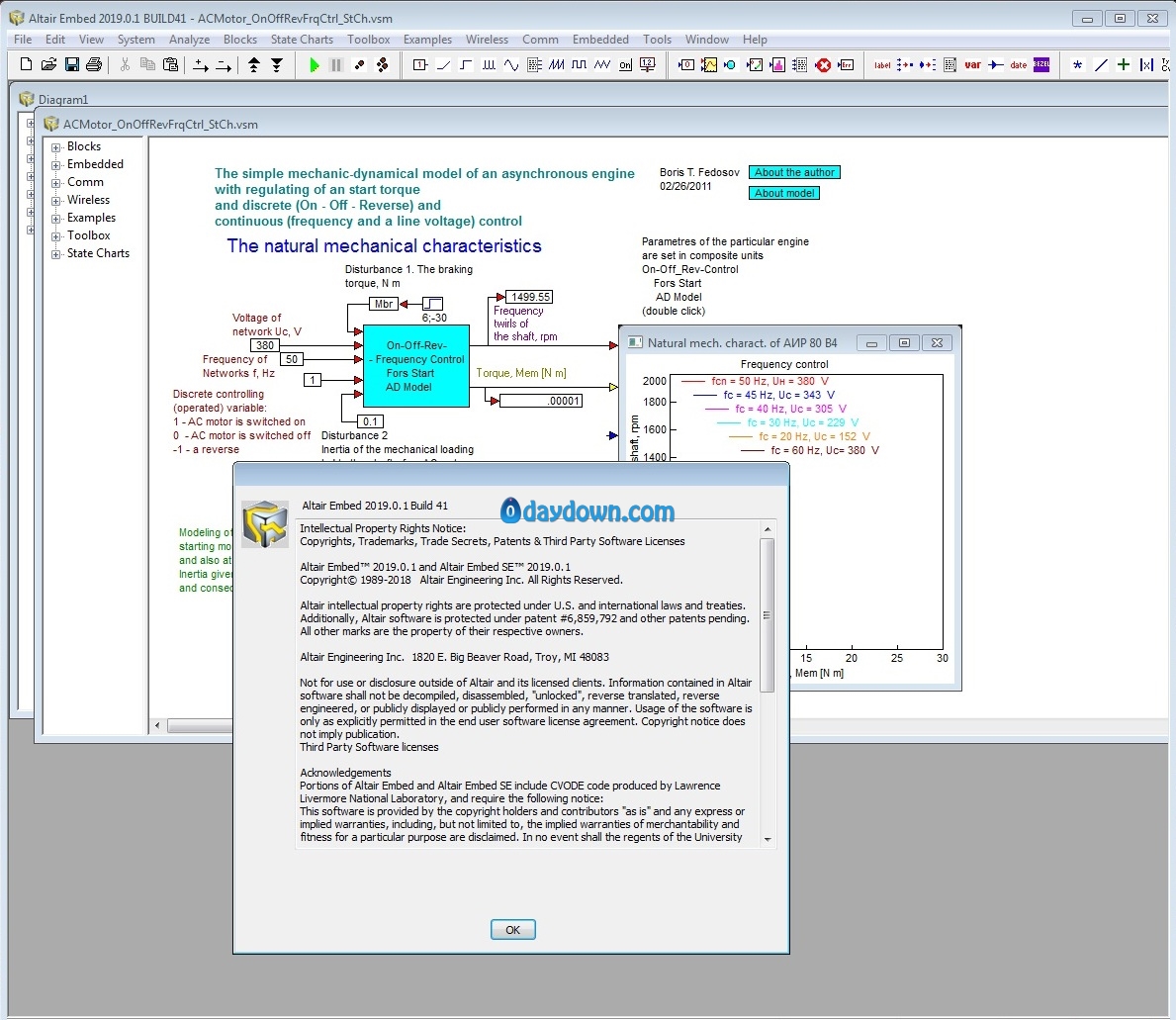Insert a display block (0 icon)
This screenshot has height=1020, width=1176.
click(x=685, y=65)
